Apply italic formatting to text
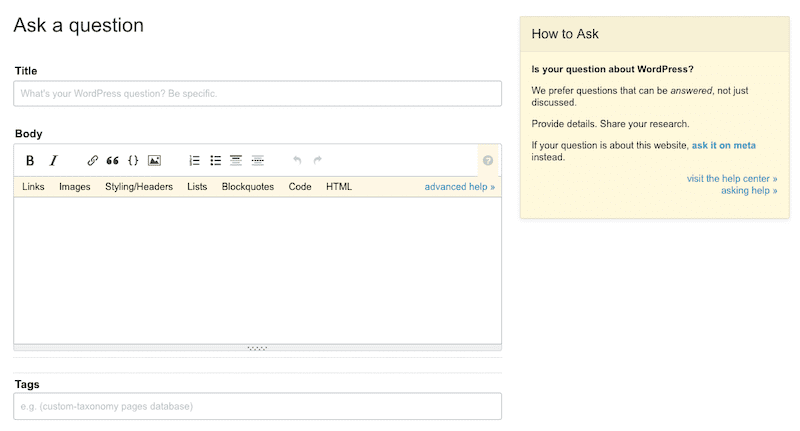Image resolution: width=800 pixels, height=431 pixels. tap(54, 160)
